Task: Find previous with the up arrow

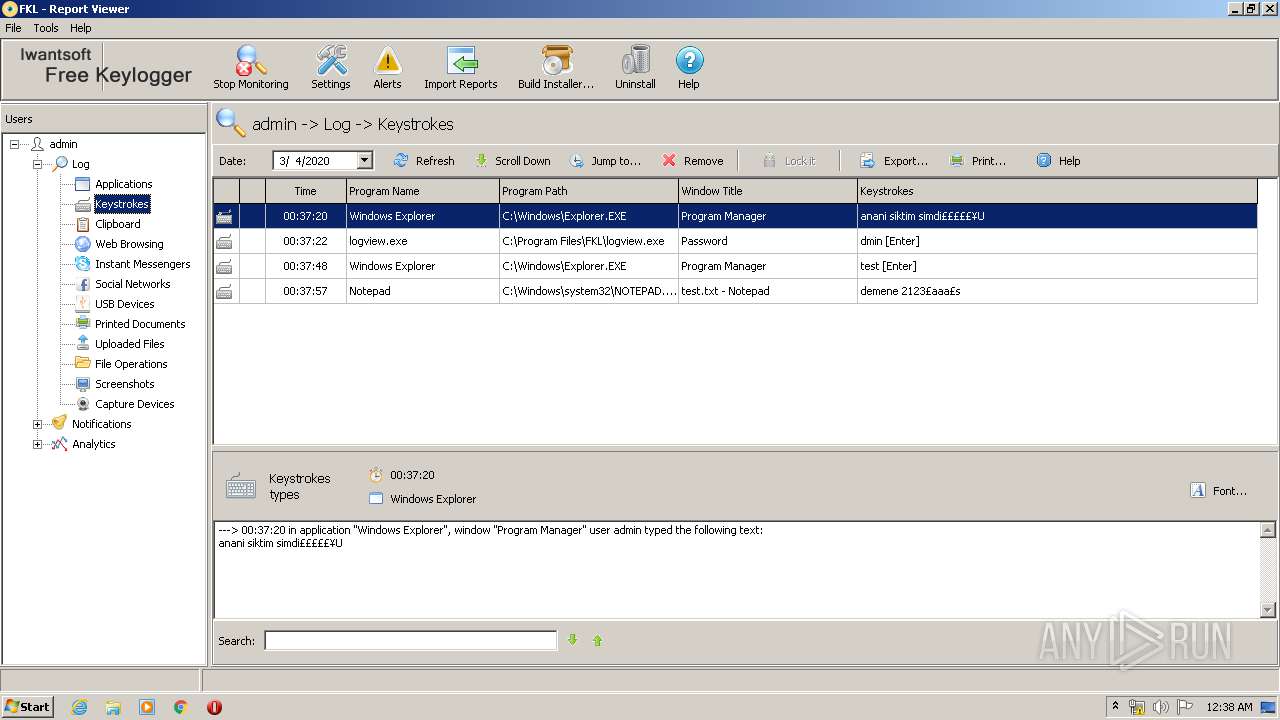Action: click(x=598, y=640)
